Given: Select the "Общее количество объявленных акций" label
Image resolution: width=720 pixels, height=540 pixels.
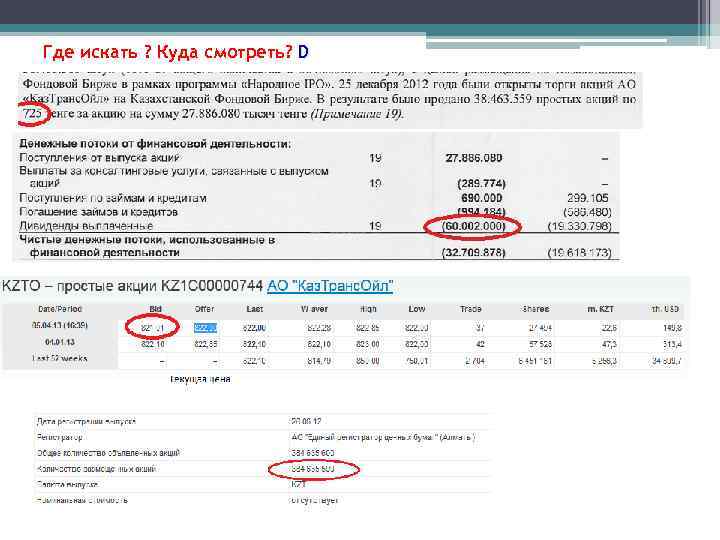Looking at the screenshot, I should click(108, 453).
